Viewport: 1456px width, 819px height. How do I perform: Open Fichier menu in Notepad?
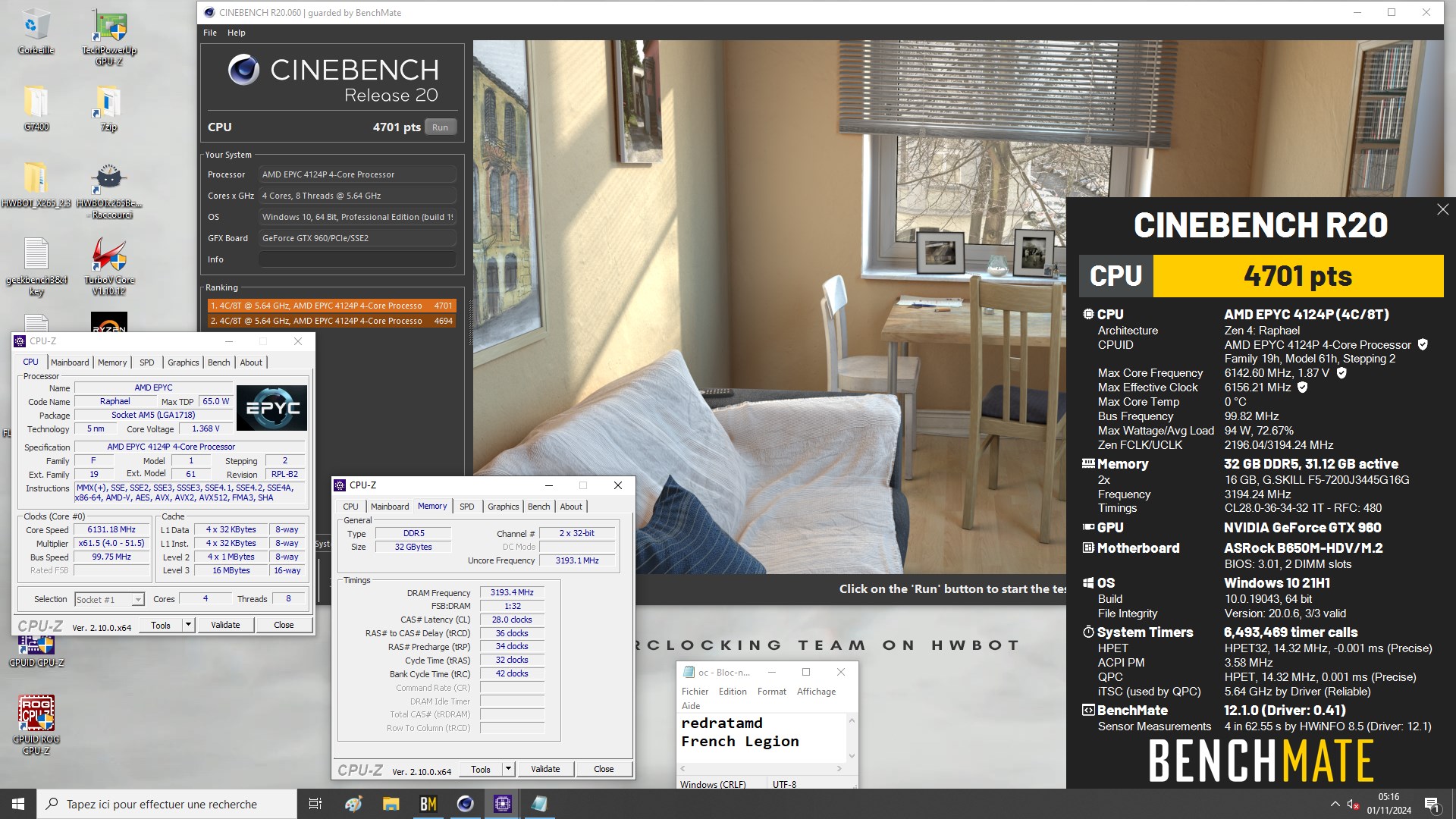click(x=695, y=692)
